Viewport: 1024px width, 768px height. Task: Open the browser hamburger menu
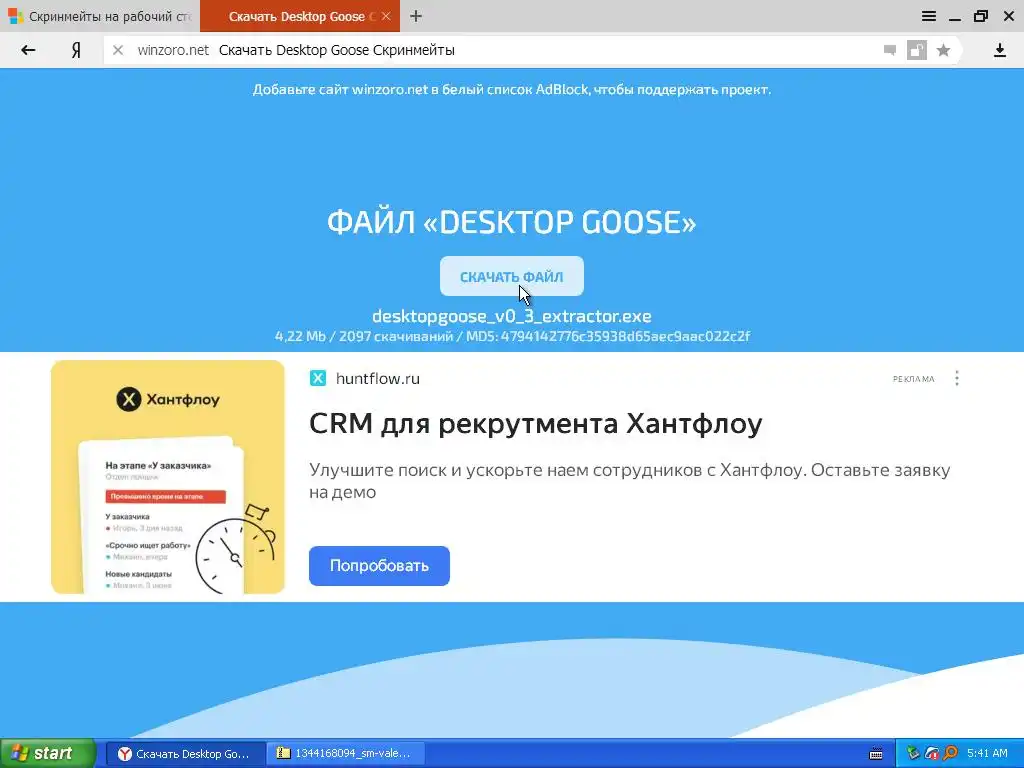pos(929,16)
